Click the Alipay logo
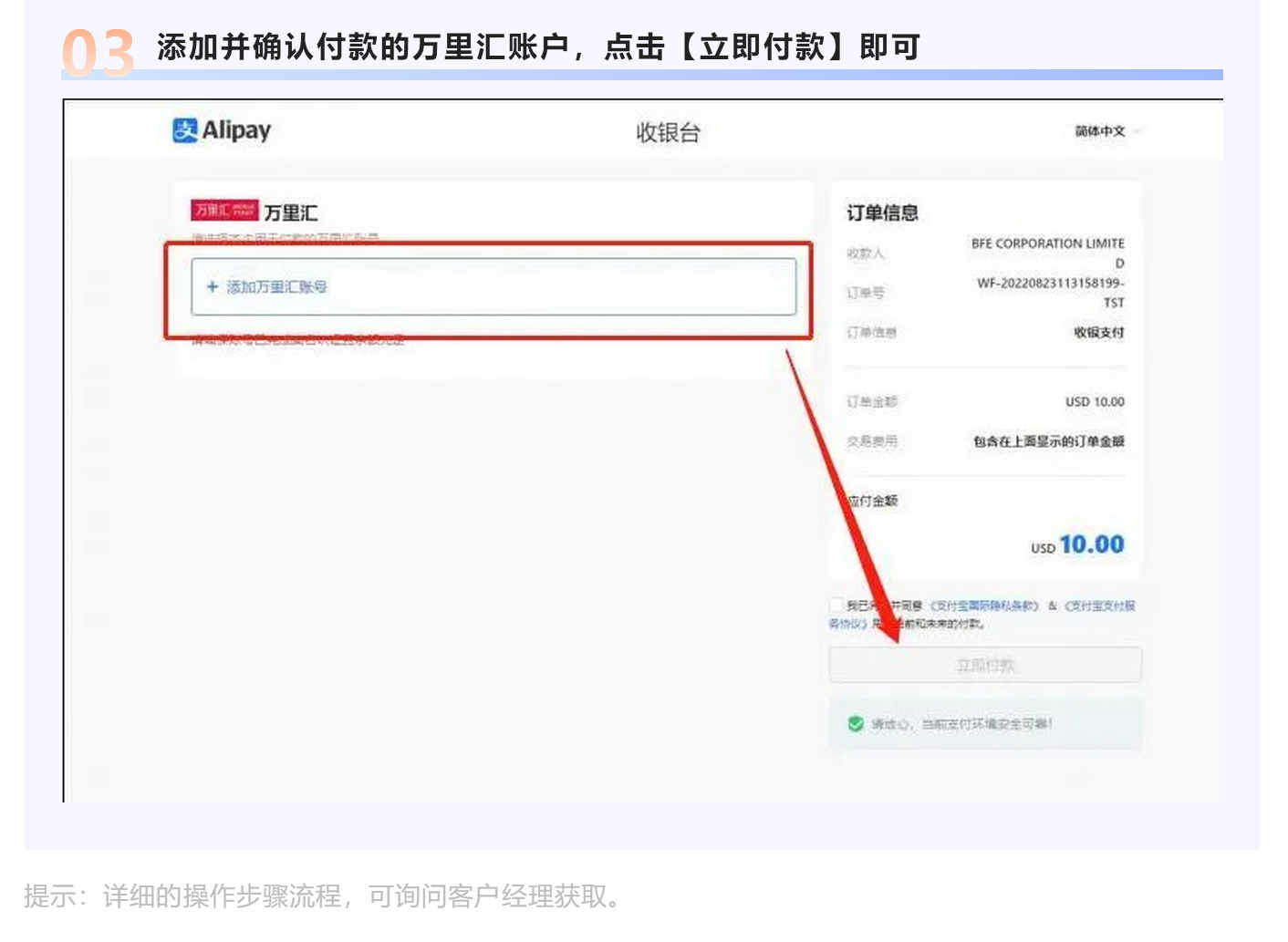The height and width of the screenshot is (942, 1288). click(222, 130)
